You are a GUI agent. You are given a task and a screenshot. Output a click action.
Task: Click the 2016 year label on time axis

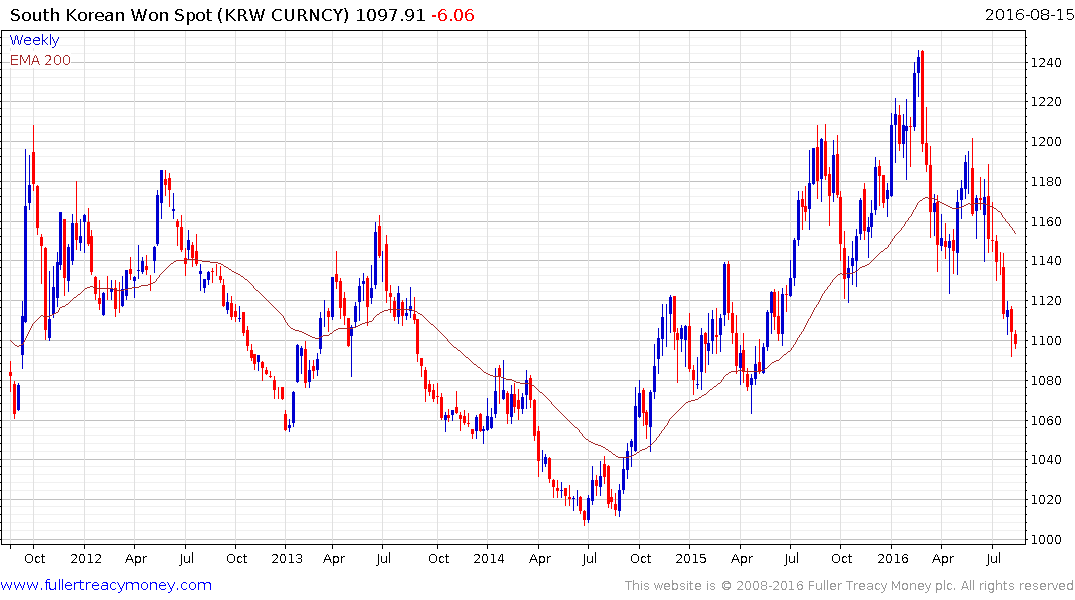pos(893,558)
